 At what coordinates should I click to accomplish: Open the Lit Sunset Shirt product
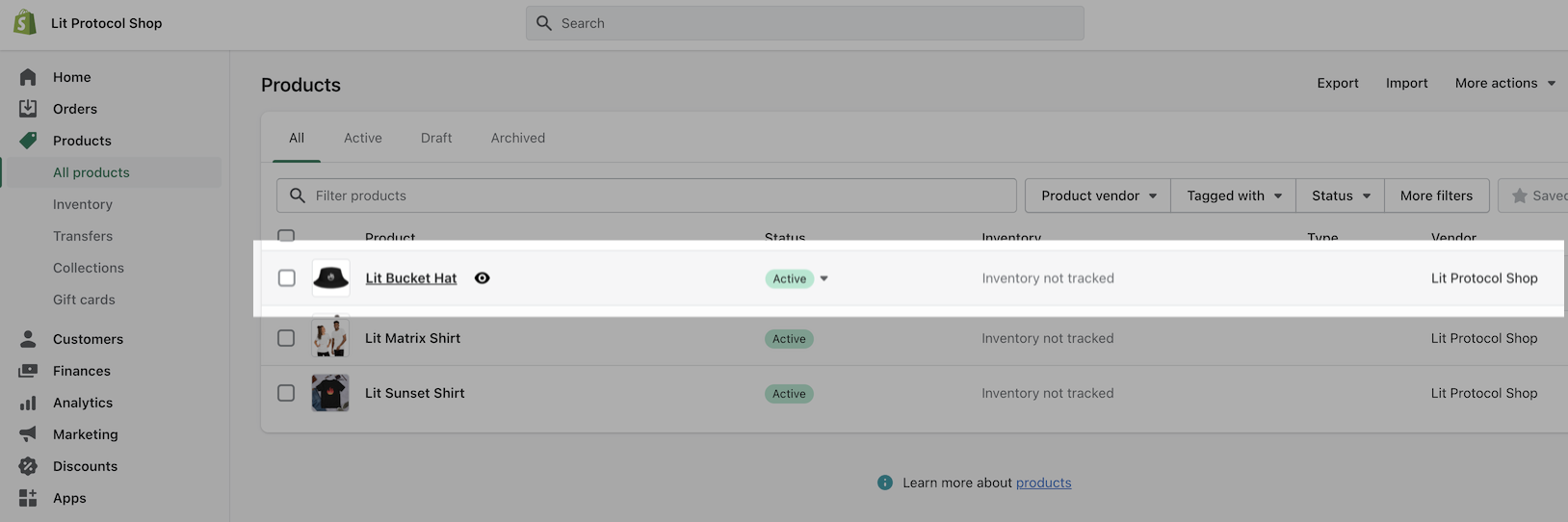pyautogui.click(x=414, y=393)
